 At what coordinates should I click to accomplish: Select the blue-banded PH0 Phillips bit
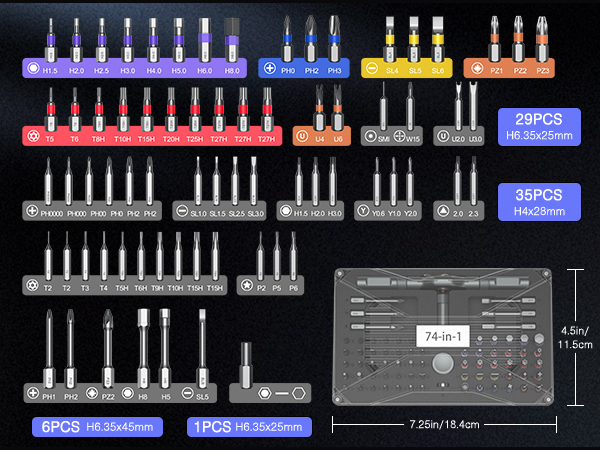pyautogui.click(x=286, y=42)
